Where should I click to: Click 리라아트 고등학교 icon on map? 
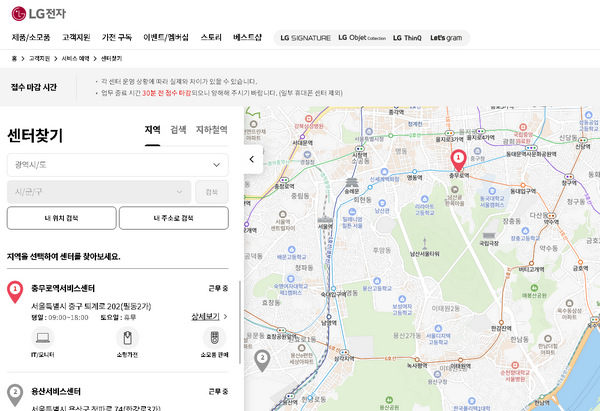click(424, 199)
